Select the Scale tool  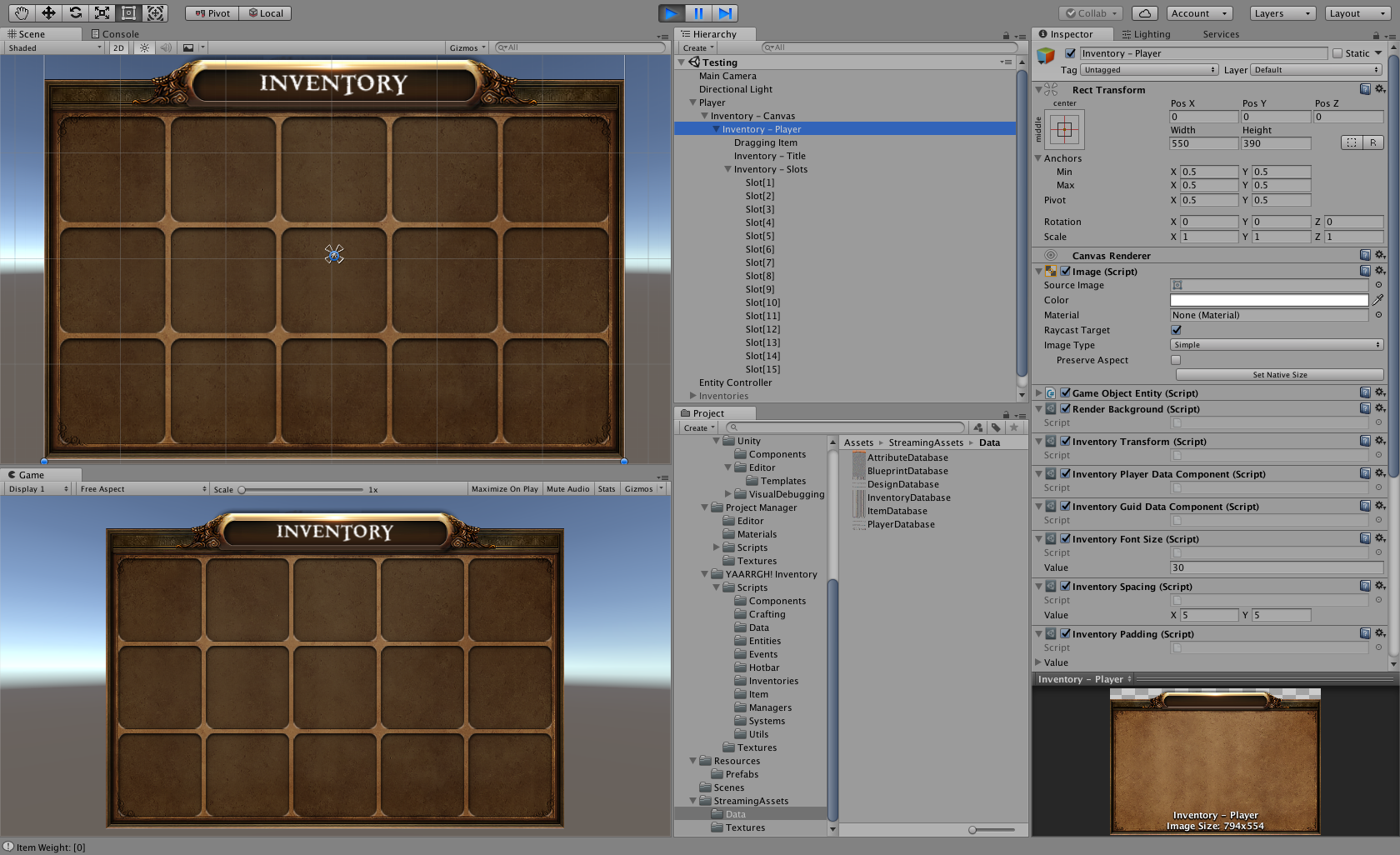(x=102, y=12)
